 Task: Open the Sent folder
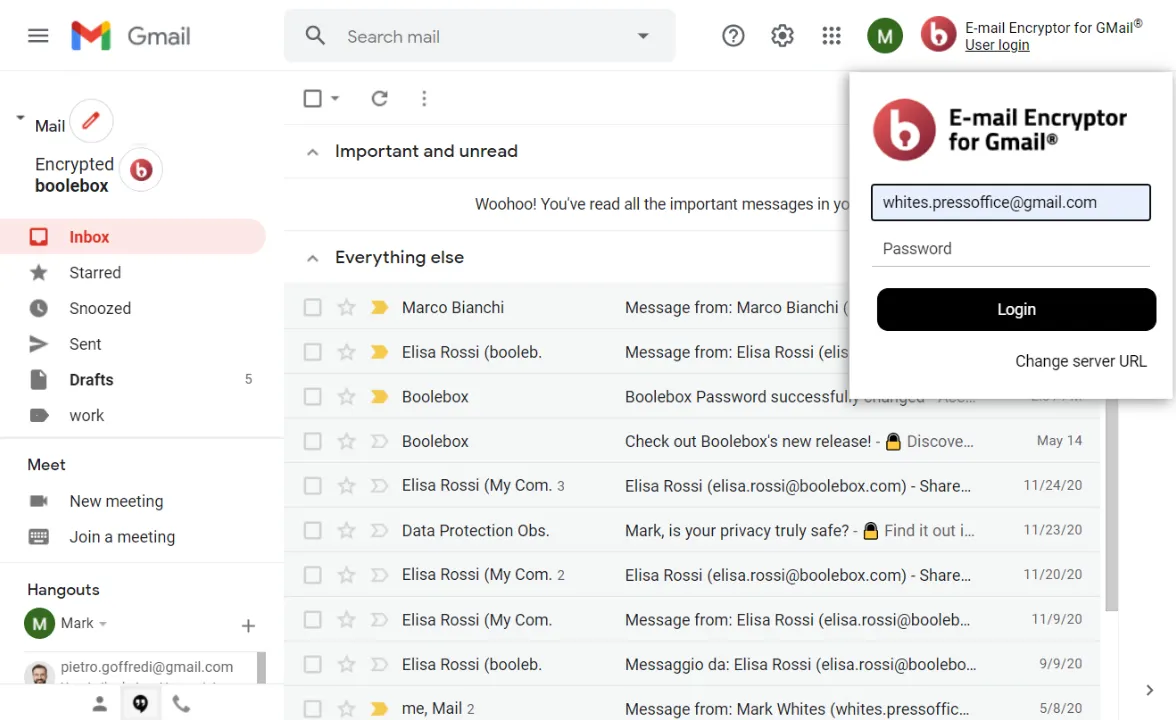pyautogui.click(x=133, y=344)
